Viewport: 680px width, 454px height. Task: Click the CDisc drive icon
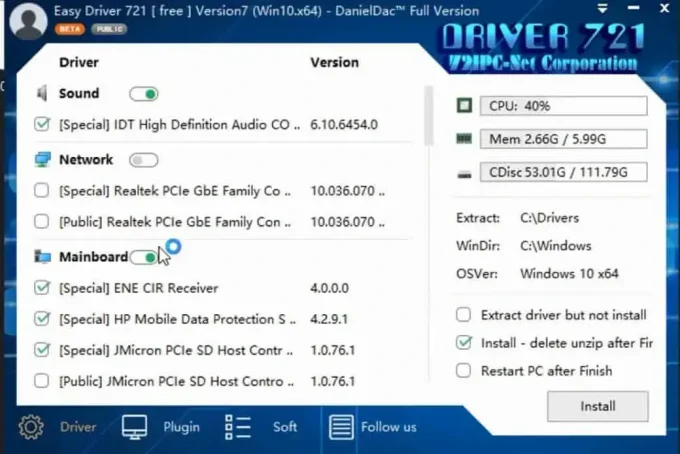(x=464, y=173)
